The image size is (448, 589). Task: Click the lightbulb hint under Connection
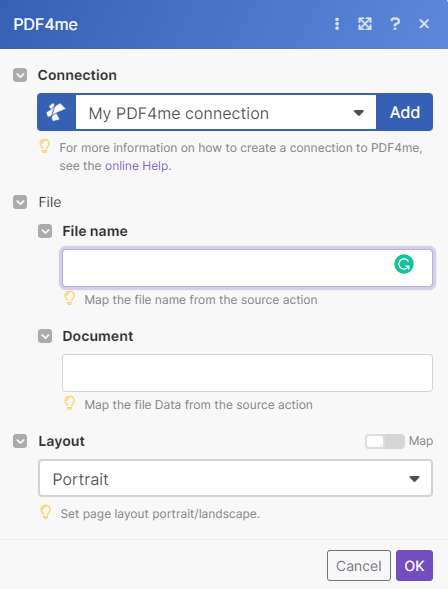point(45,146)
